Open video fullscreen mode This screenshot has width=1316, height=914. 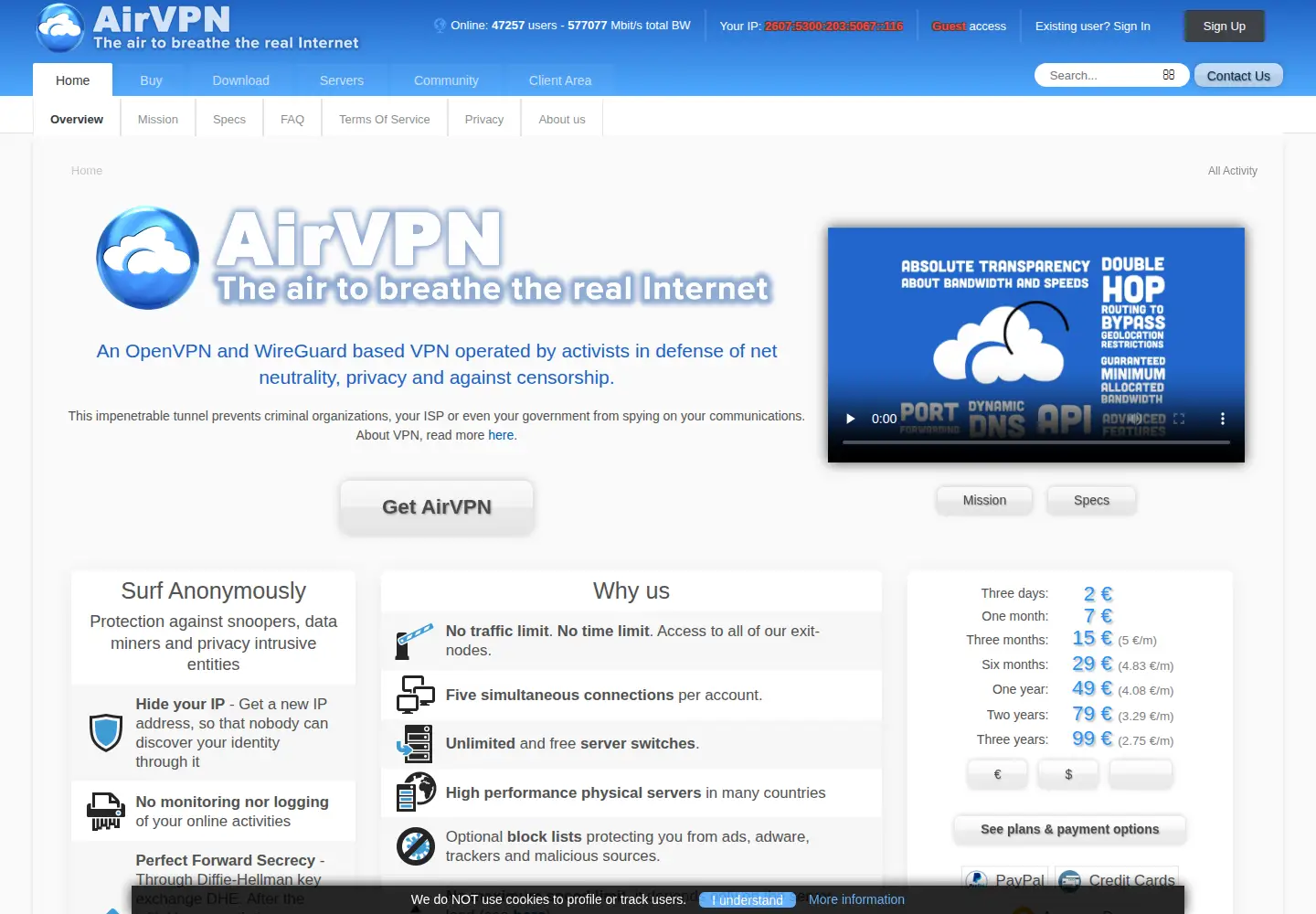(x=1179, y=419)
